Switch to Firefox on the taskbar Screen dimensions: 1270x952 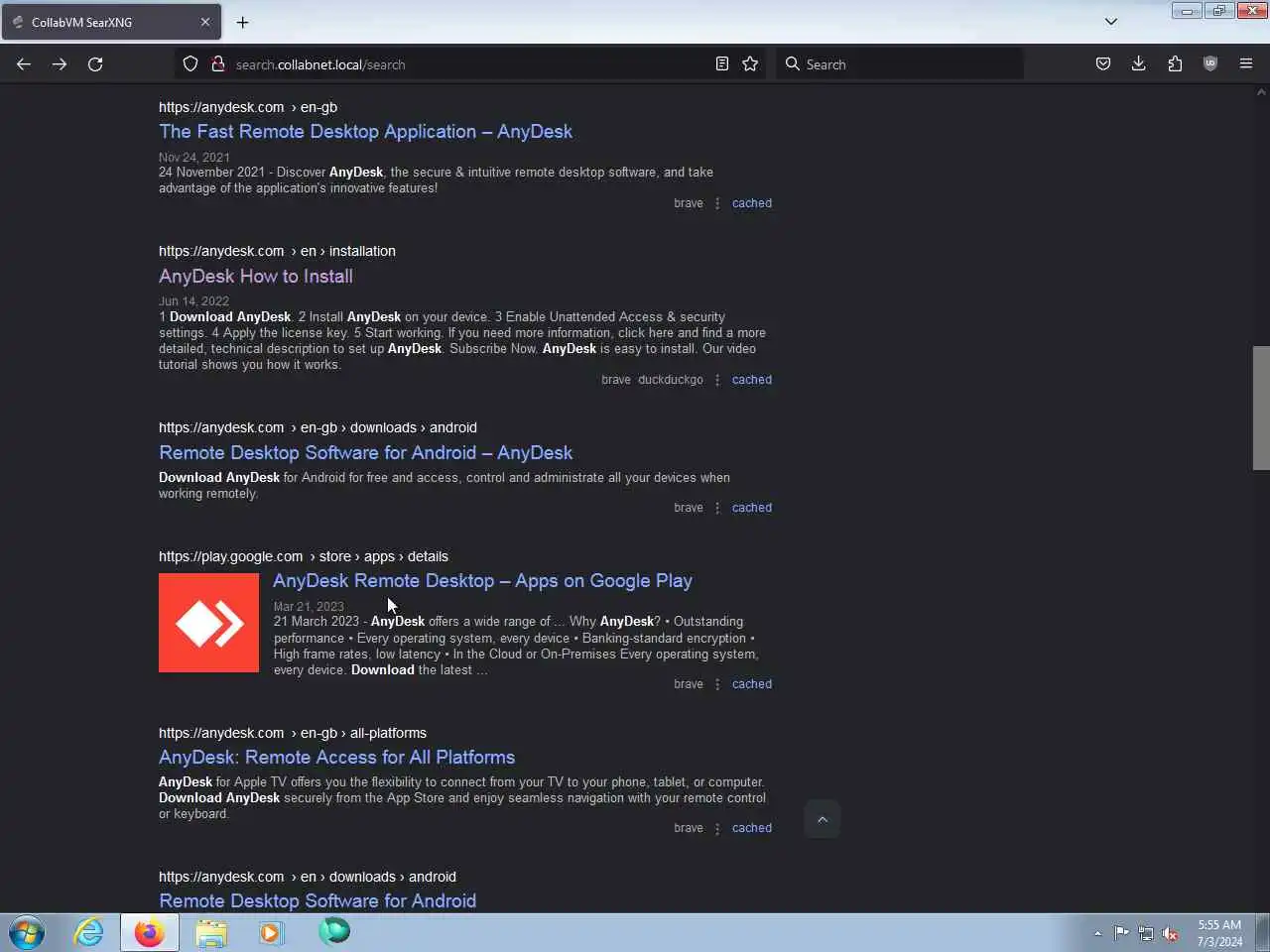tap(150, 932)
